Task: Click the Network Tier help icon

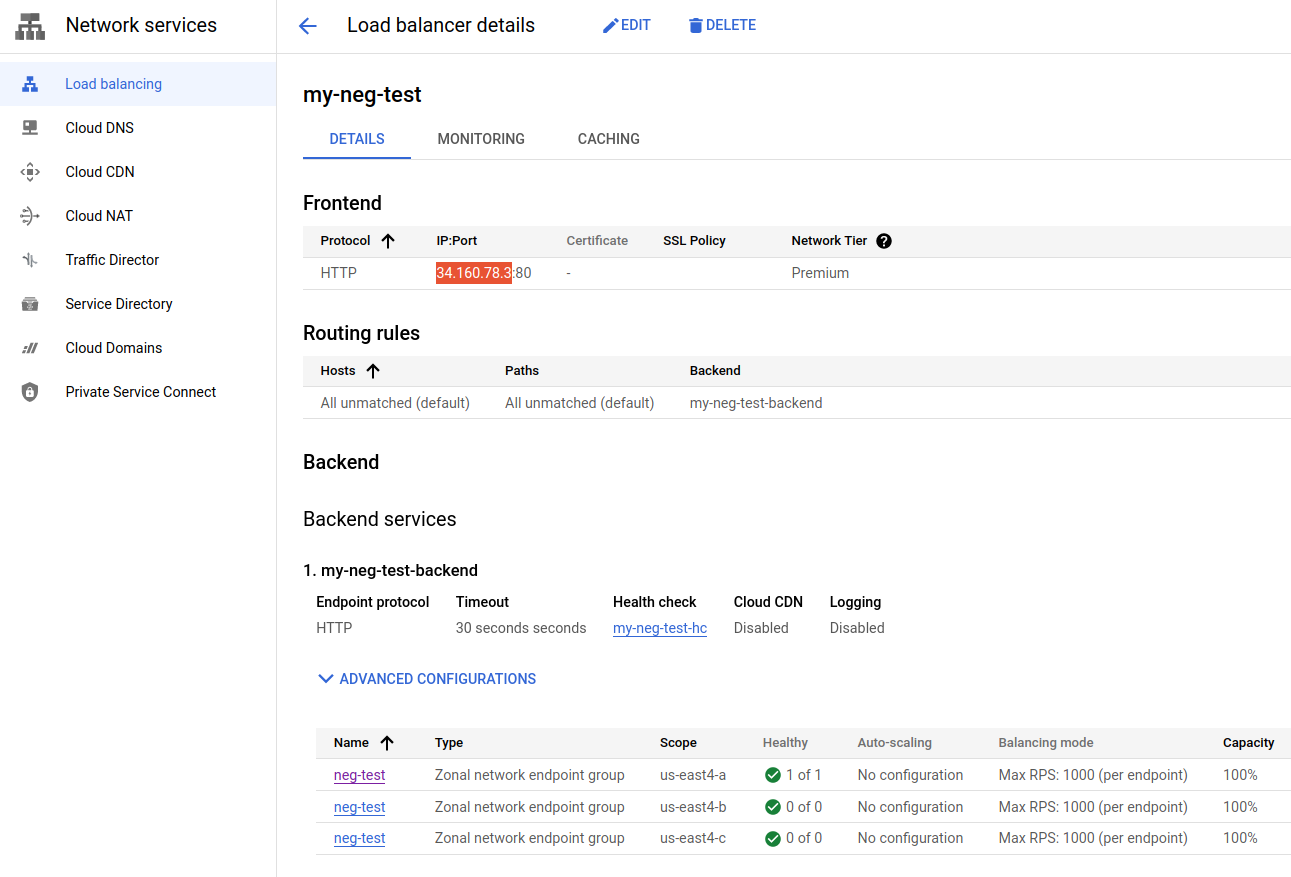Action: click(x=883, y=241)
